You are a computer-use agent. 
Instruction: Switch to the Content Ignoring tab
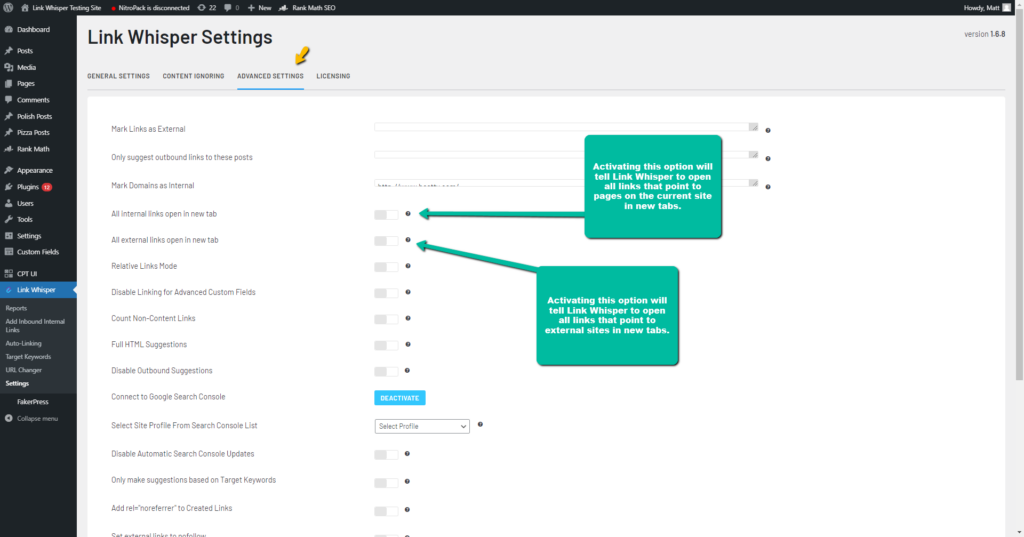pyautogui.click(x=193, y=76)
